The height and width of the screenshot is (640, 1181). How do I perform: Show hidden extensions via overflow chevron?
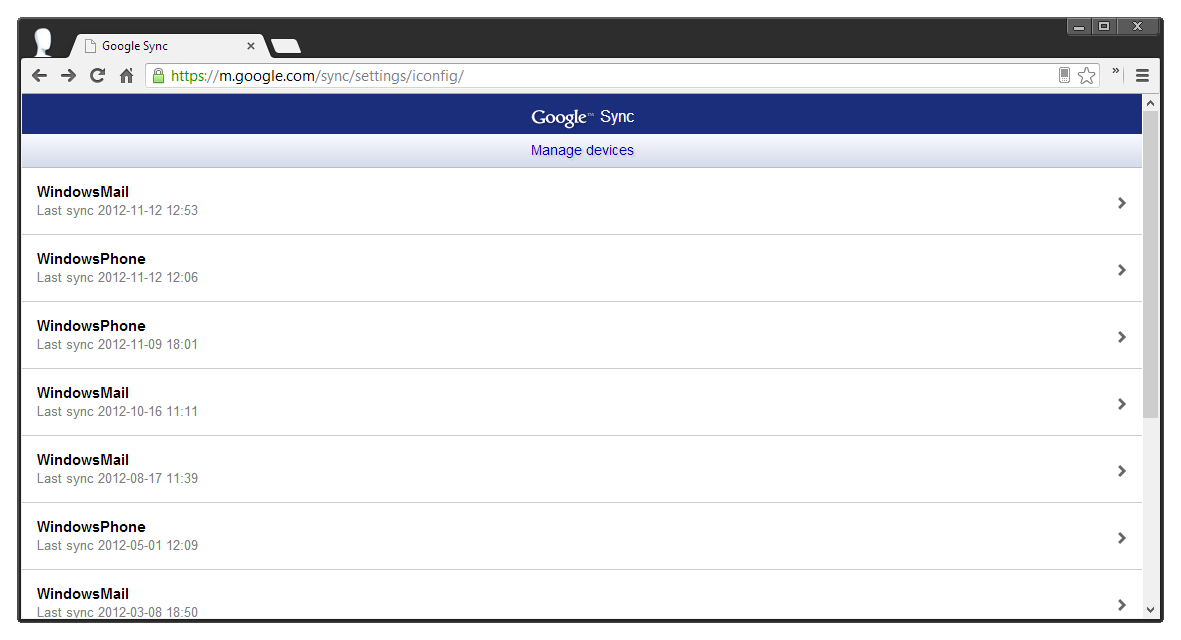click(1115, 72)
